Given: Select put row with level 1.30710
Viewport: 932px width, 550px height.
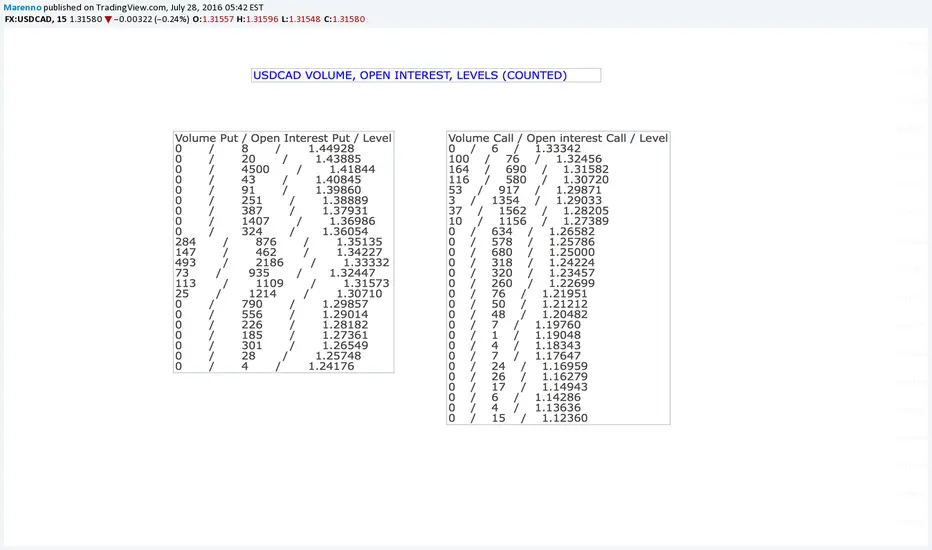Looking at the screenshot, I should 279,294.
